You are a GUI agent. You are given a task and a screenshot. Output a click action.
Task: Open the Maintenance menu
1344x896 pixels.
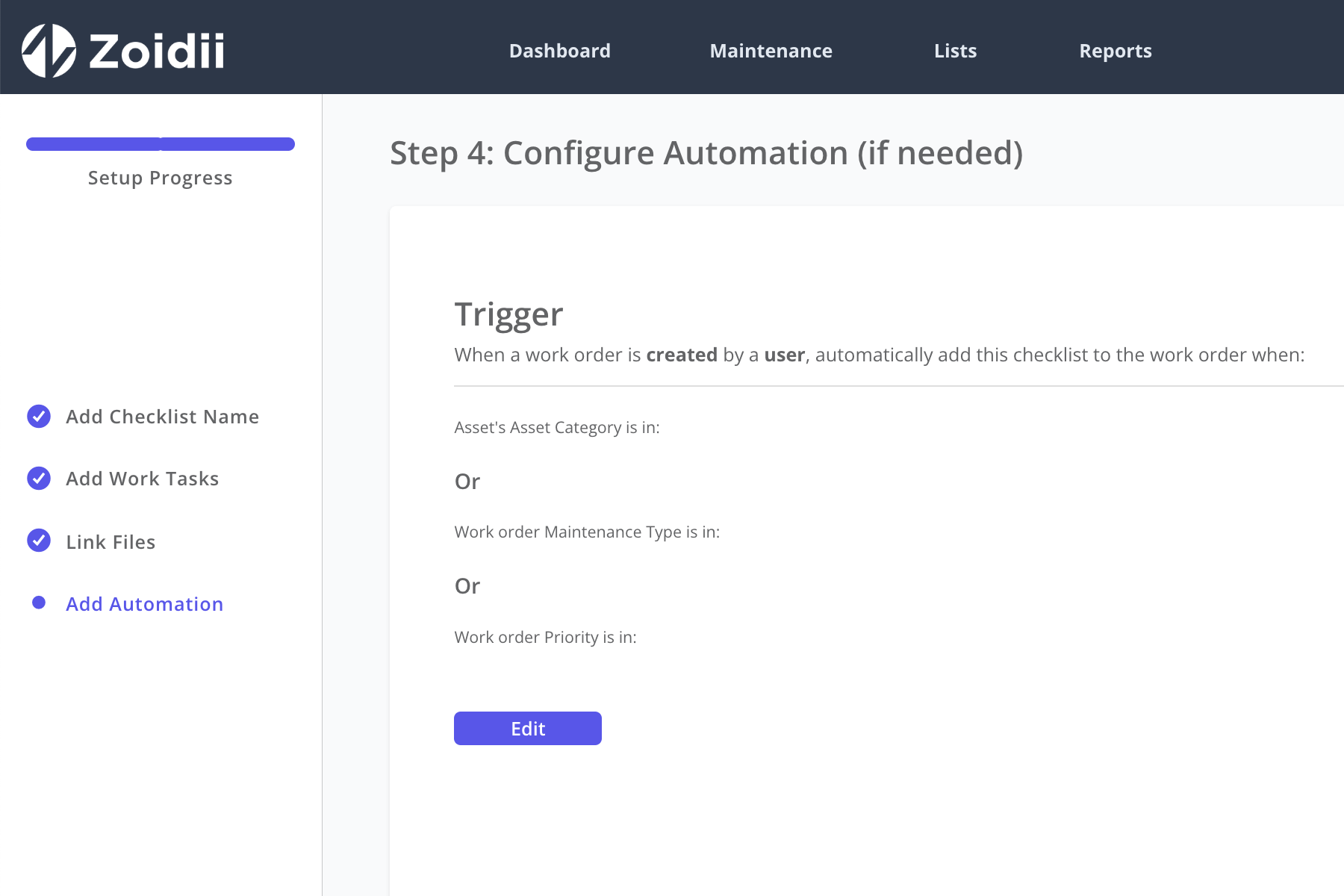771,51
